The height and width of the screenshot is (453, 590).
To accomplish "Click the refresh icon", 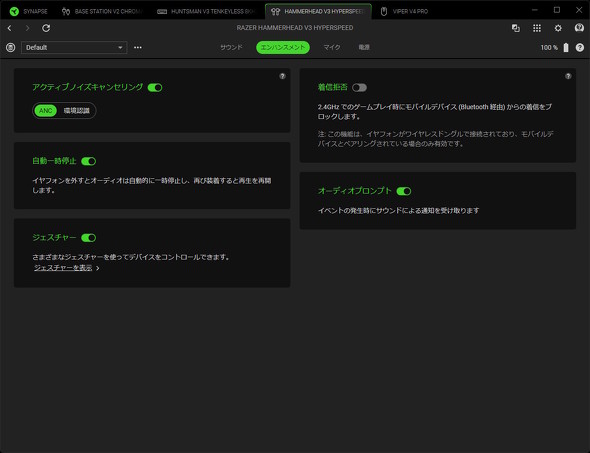I will coord(46,28).
